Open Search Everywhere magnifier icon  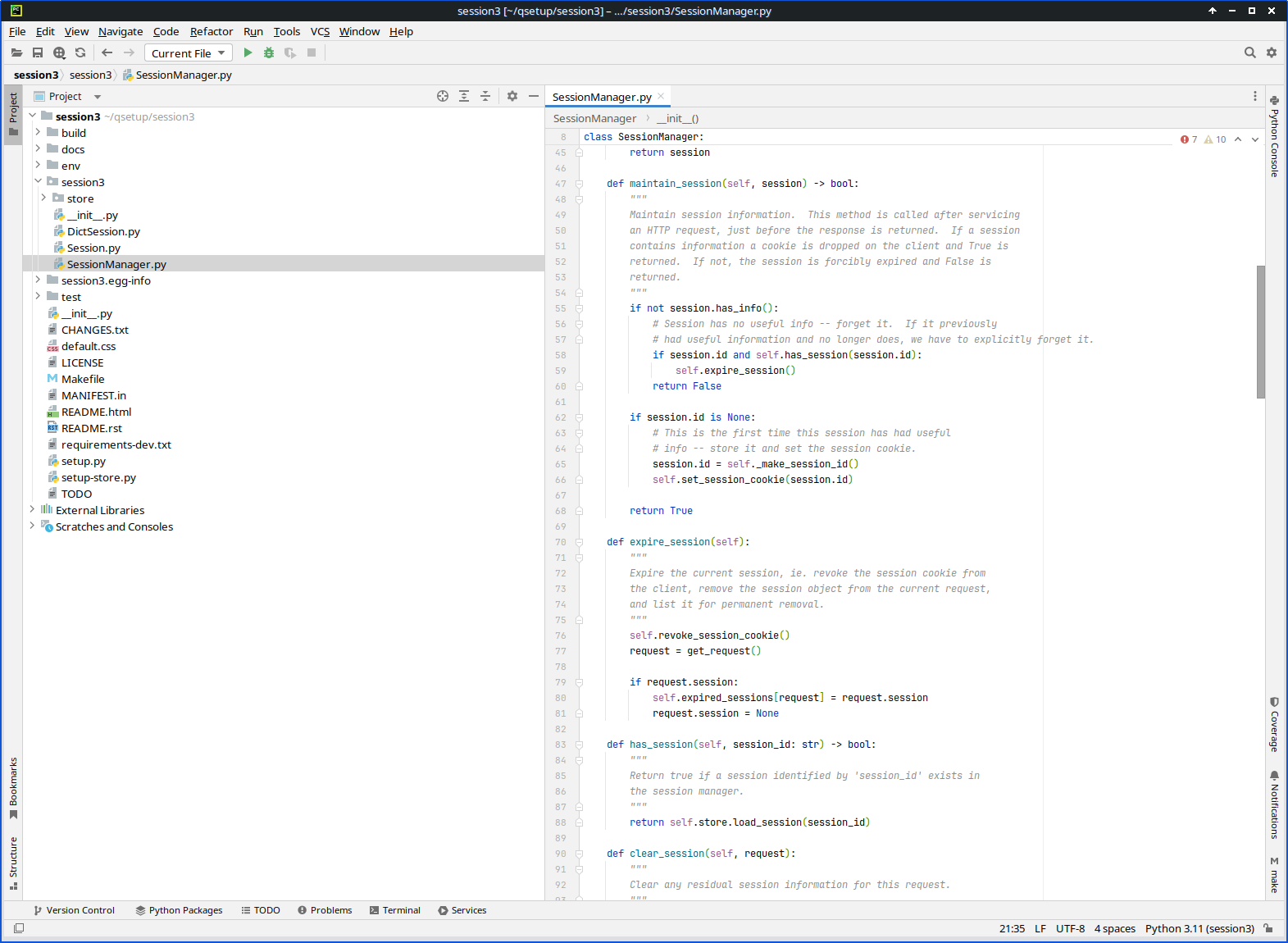tap(1250, 52)
